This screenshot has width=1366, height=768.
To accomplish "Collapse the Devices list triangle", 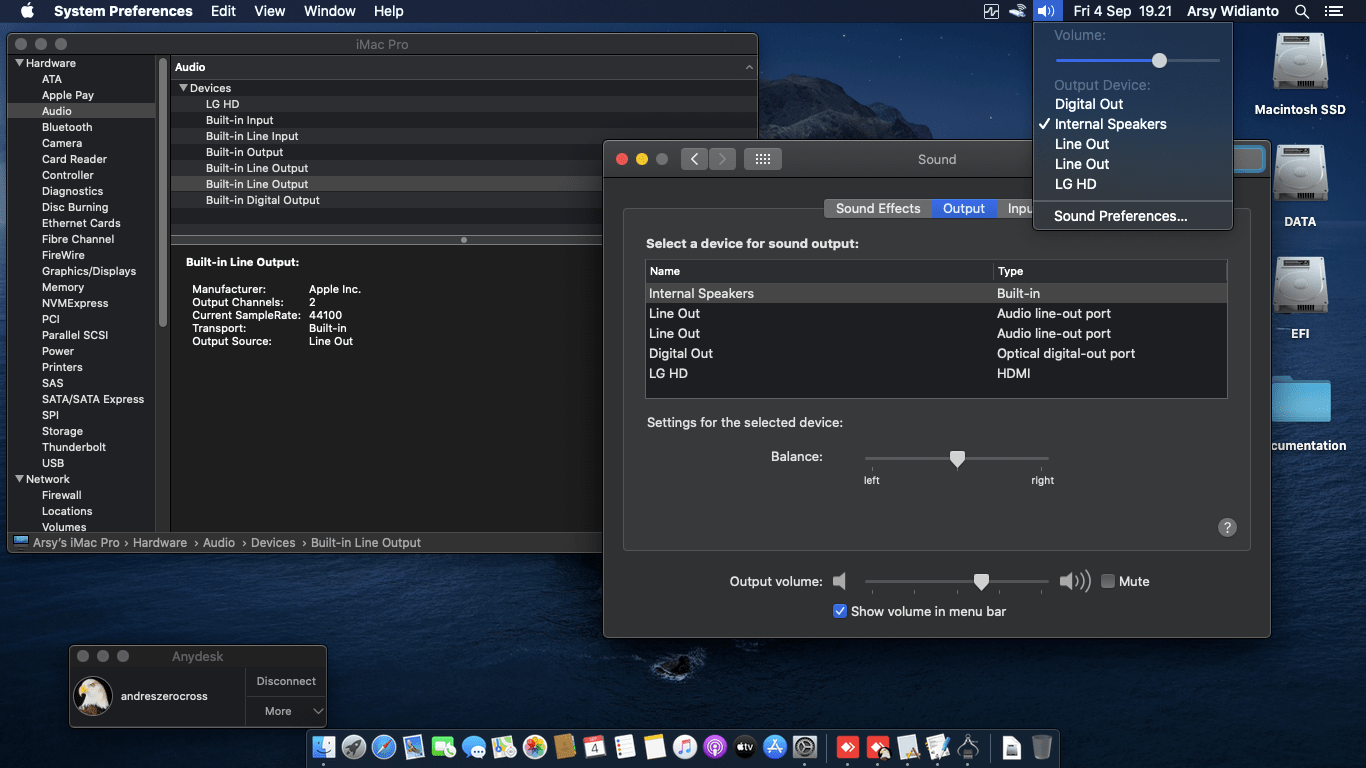I will tap(183, 88).
